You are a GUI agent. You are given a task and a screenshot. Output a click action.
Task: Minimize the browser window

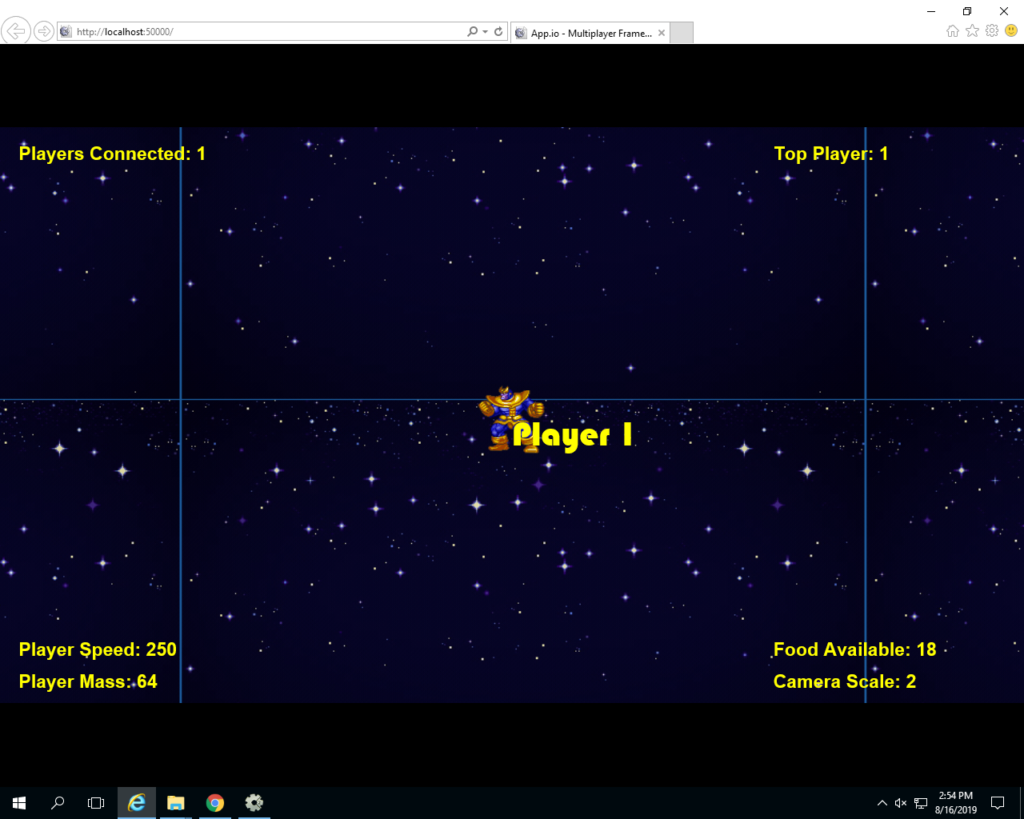pos(931,11)
